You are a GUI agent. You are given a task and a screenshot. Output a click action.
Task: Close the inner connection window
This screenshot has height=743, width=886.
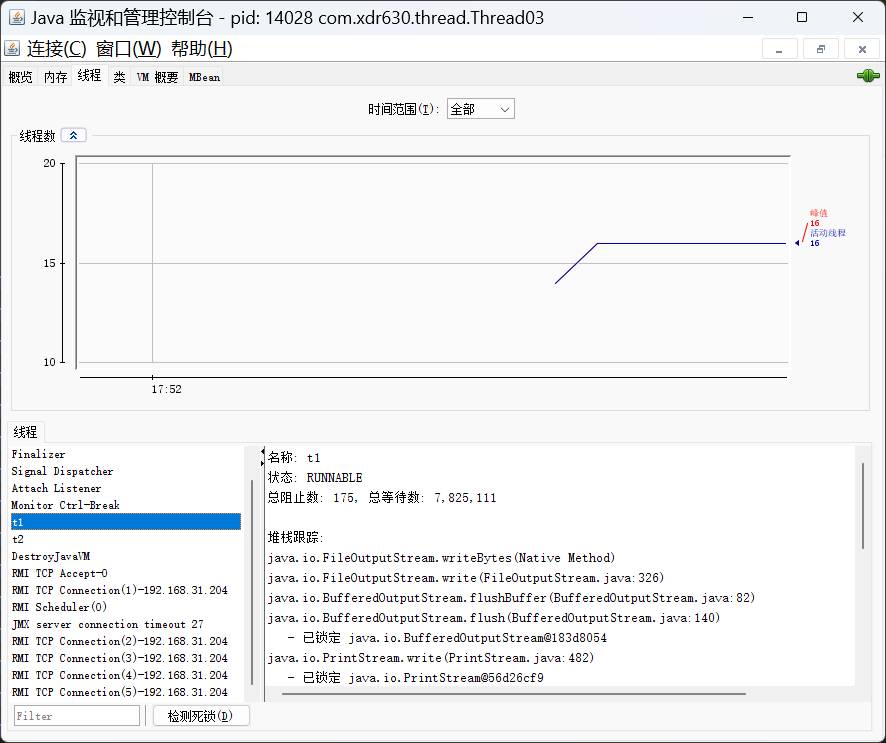click(x=862, y=49)
